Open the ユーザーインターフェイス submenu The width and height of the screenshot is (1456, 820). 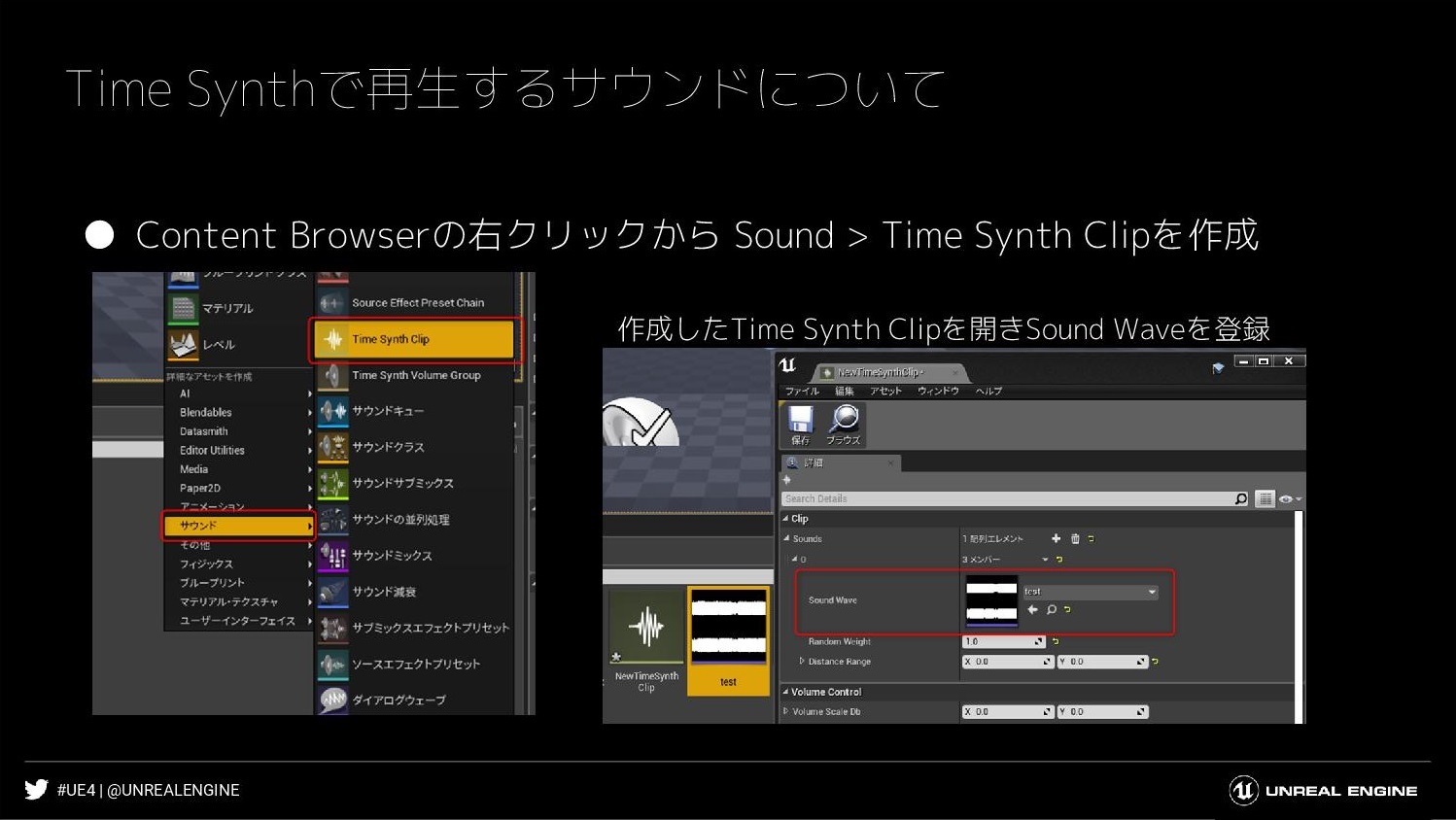point(239,621)
